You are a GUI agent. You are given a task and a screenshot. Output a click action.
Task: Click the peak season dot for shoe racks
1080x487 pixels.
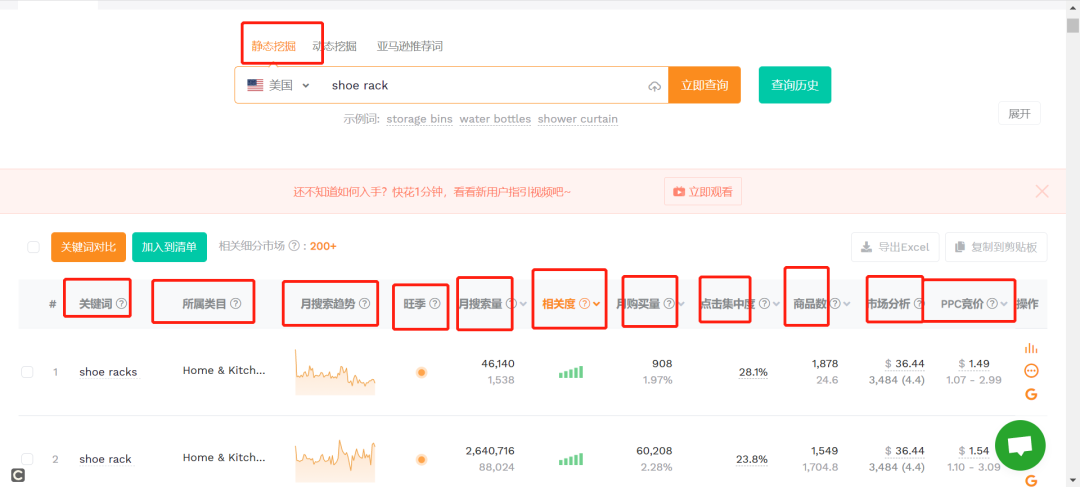coord(422,373)
